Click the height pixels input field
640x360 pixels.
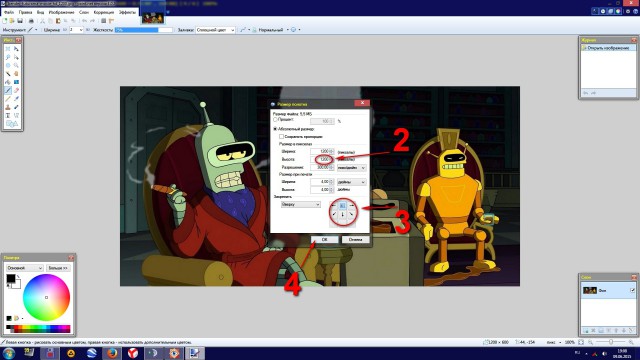322,159
